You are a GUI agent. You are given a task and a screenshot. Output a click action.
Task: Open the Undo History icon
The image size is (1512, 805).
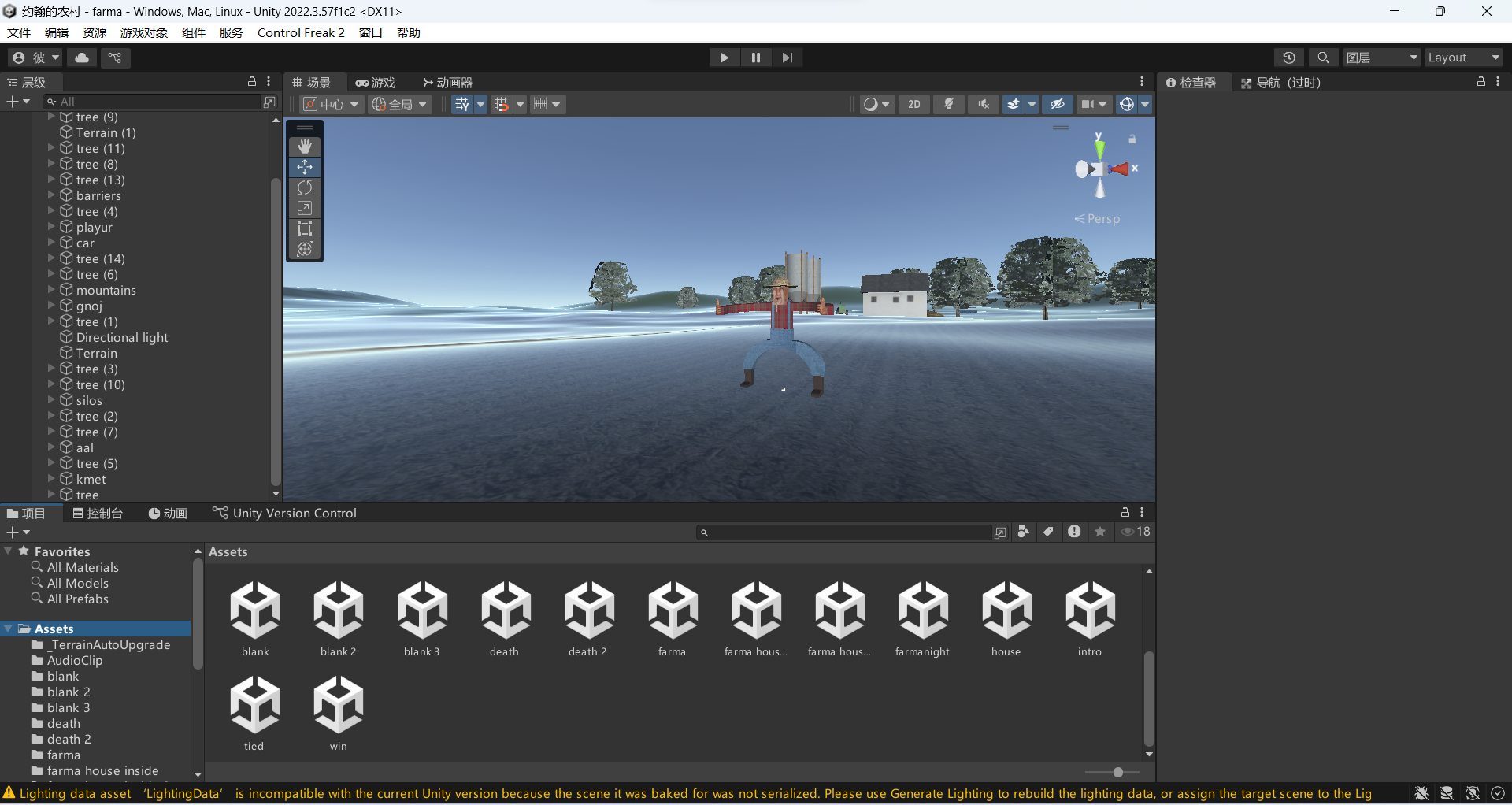coord(1289,57)
